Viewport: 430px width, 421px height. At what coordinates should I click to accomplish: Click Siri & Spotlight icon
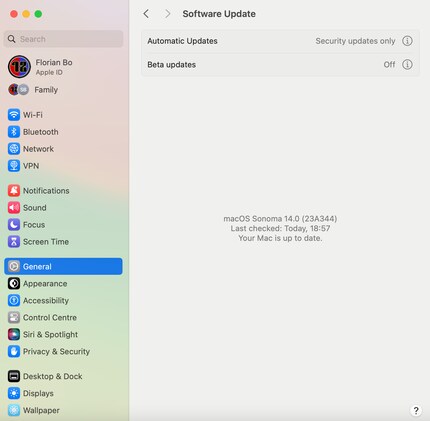coord(14,334)
